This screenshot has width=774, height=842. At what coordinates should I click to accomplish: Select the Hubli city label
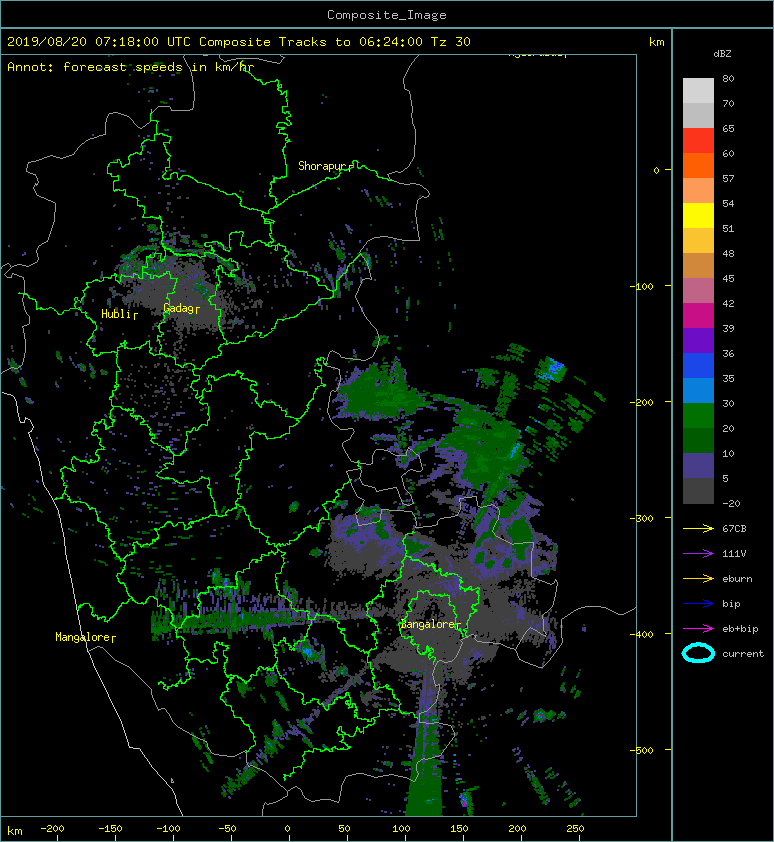tap(116, 314)
